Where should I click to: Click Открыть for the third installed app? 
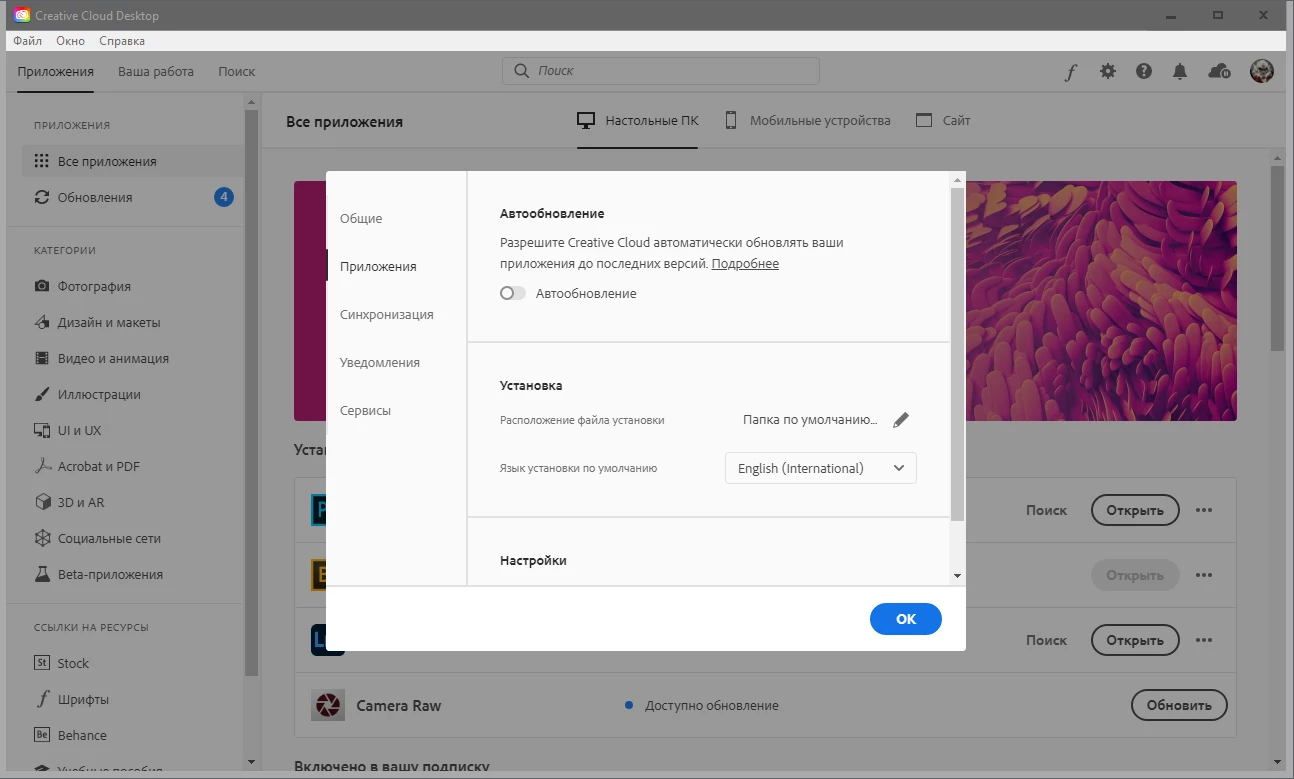pos(1135,640)
